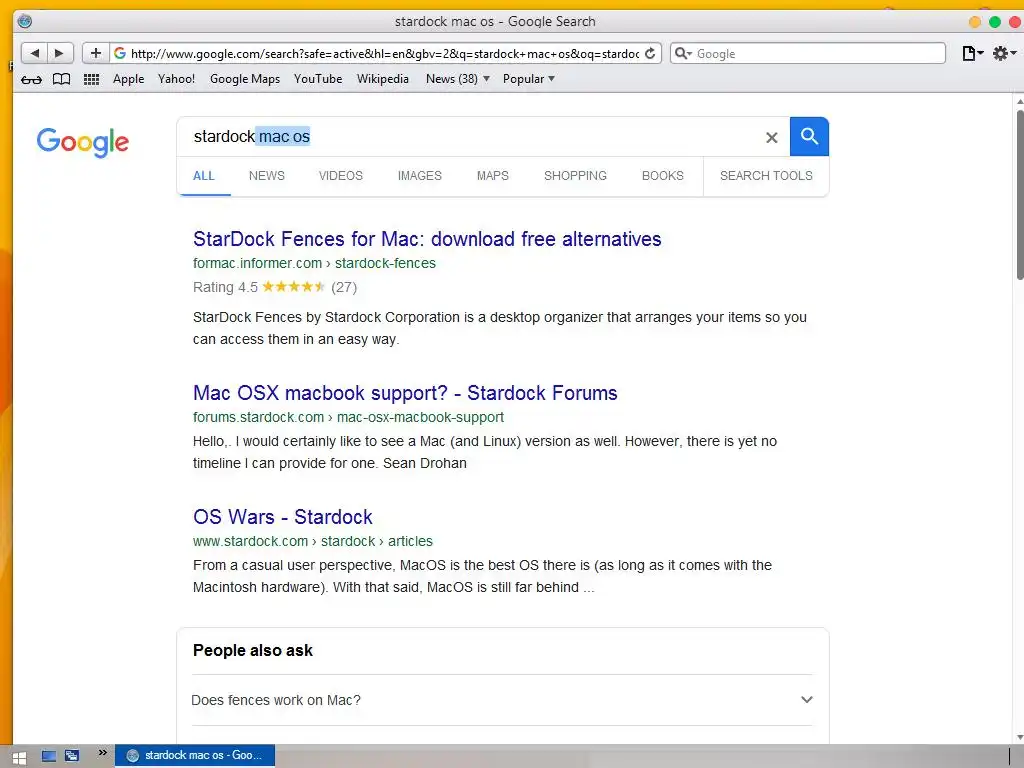Switch to the ALL results tab
The height and width of the screenshot is (768, 1024).
click(x=204, y=176)
